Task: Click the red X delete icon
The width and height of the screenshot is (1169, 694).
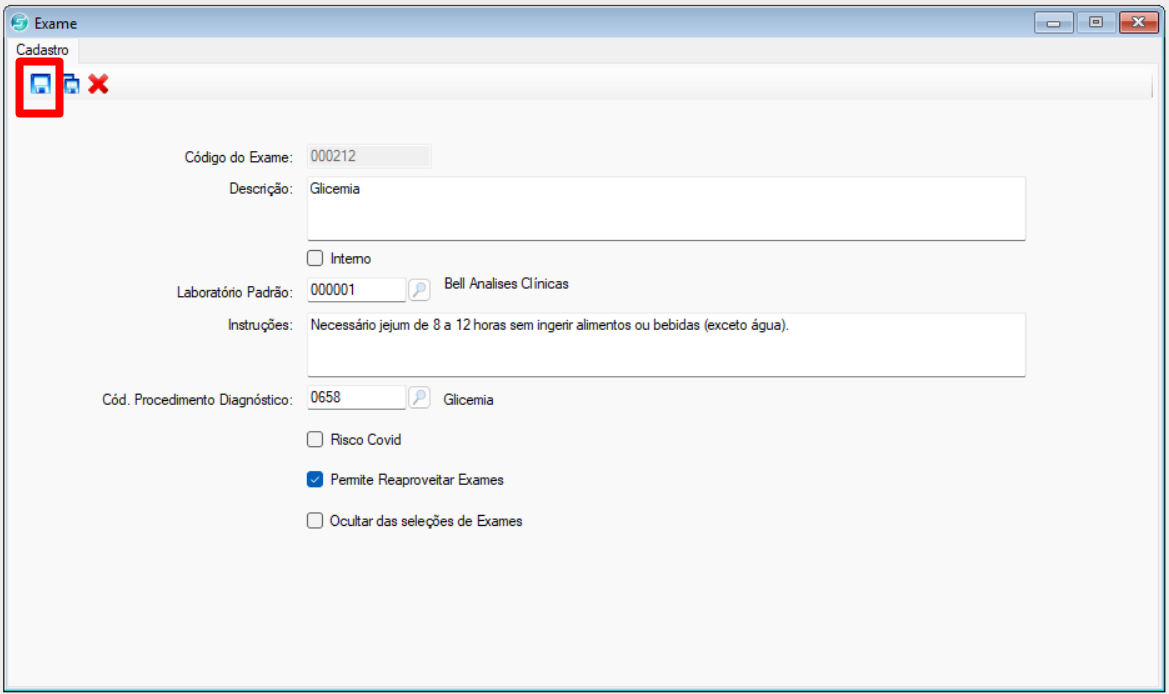Action: point(98,83)
